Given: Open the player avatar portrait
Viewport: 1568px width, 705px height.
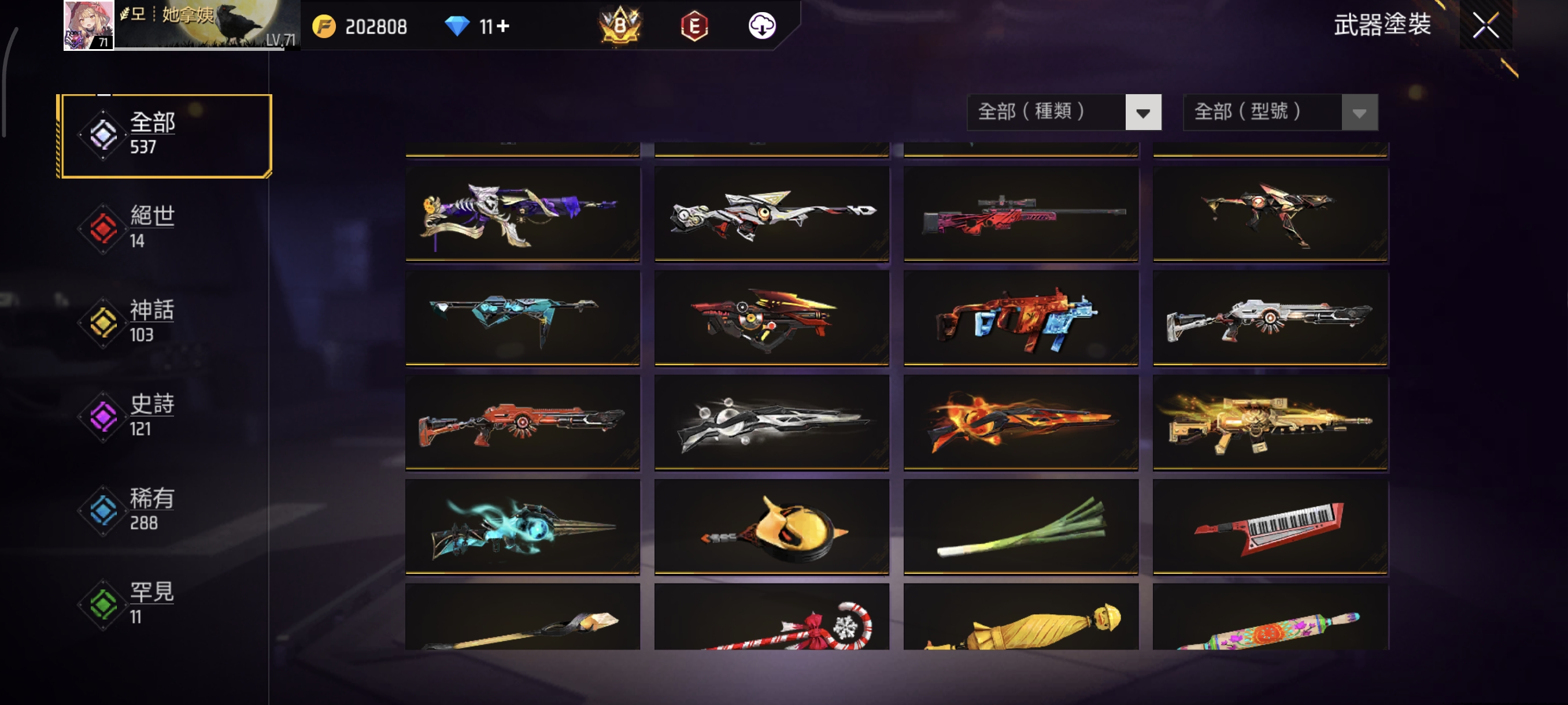Looking at the screenshot, I should tap(88, 25).
